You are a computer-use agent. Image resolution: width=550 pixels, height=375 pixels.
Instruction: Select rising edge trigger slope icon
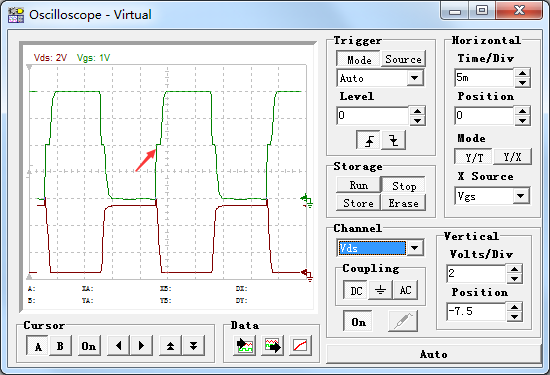point(368,140)
